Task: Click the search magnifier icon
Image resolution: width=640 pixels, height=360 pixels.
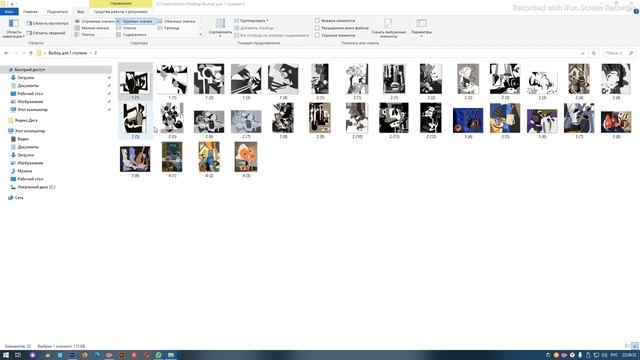Action: pyautogui.click(x=631, y=53)
